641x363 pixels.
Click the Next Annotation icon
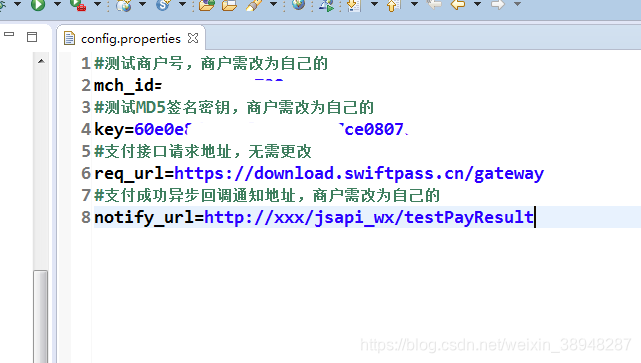354,5
